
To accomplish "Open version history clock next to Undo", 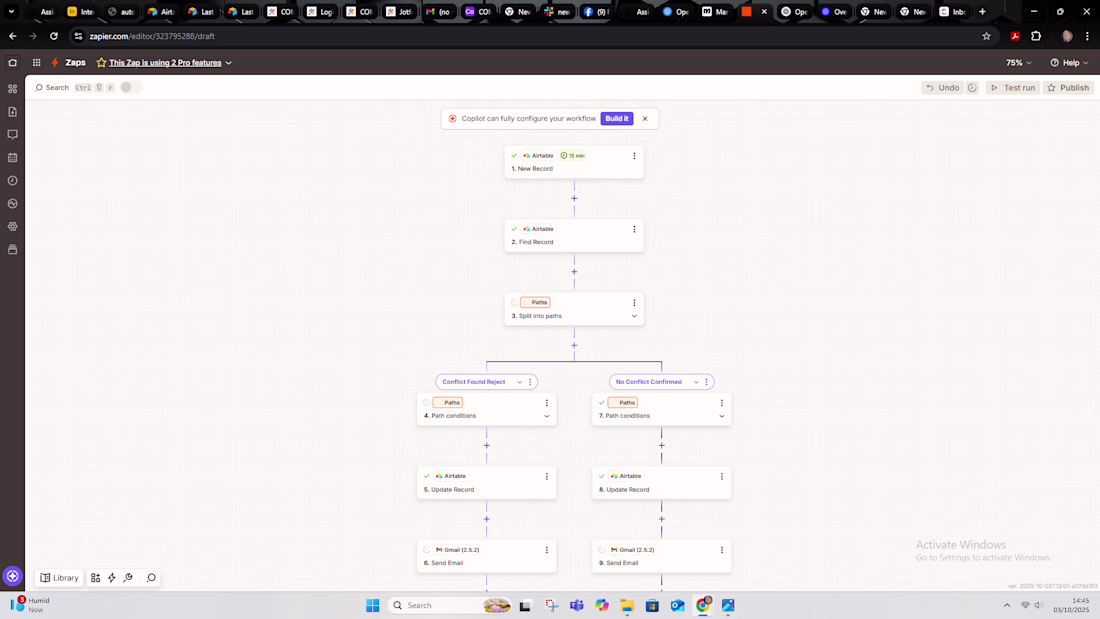I will [x=972, y=88].
